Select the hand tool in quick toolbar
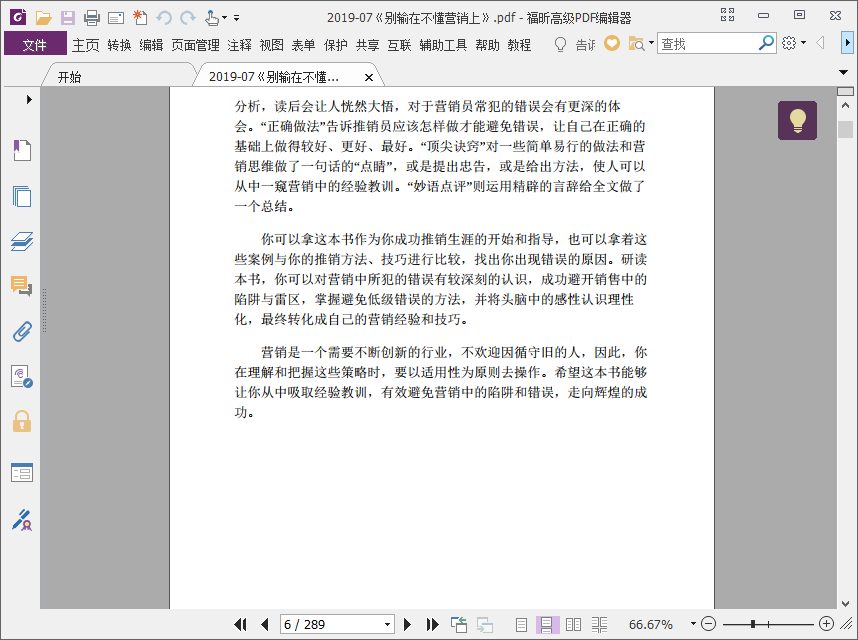 212,18
